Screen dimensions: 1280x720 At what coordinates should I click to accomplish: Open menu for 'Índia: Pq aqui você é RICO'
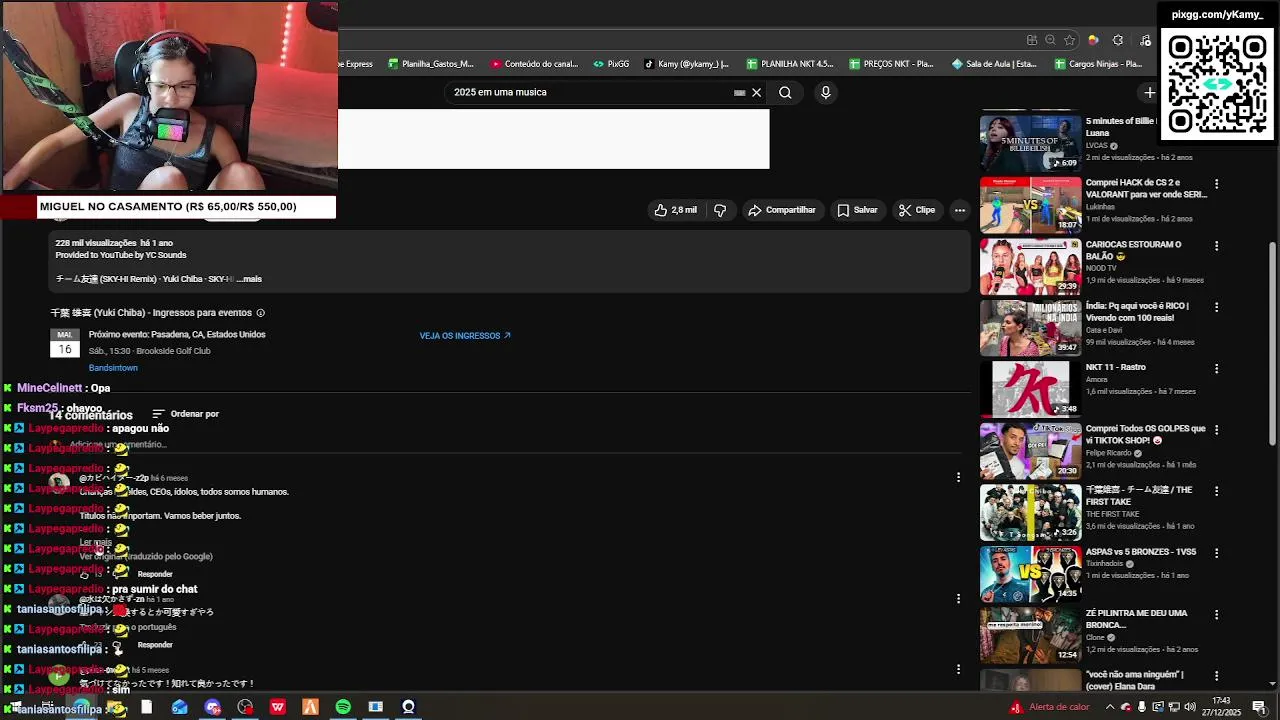coord(1216,307)
